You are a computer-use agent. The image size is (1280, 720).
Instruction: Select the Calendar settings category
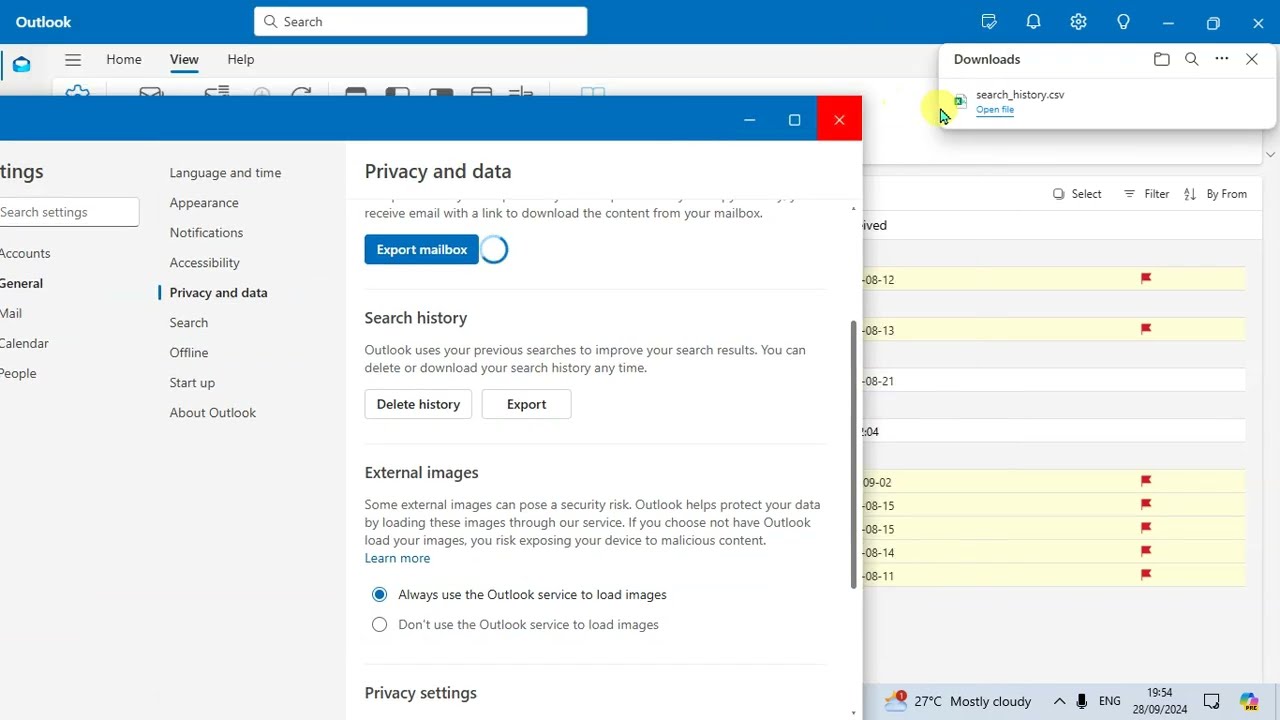point(24,343)
